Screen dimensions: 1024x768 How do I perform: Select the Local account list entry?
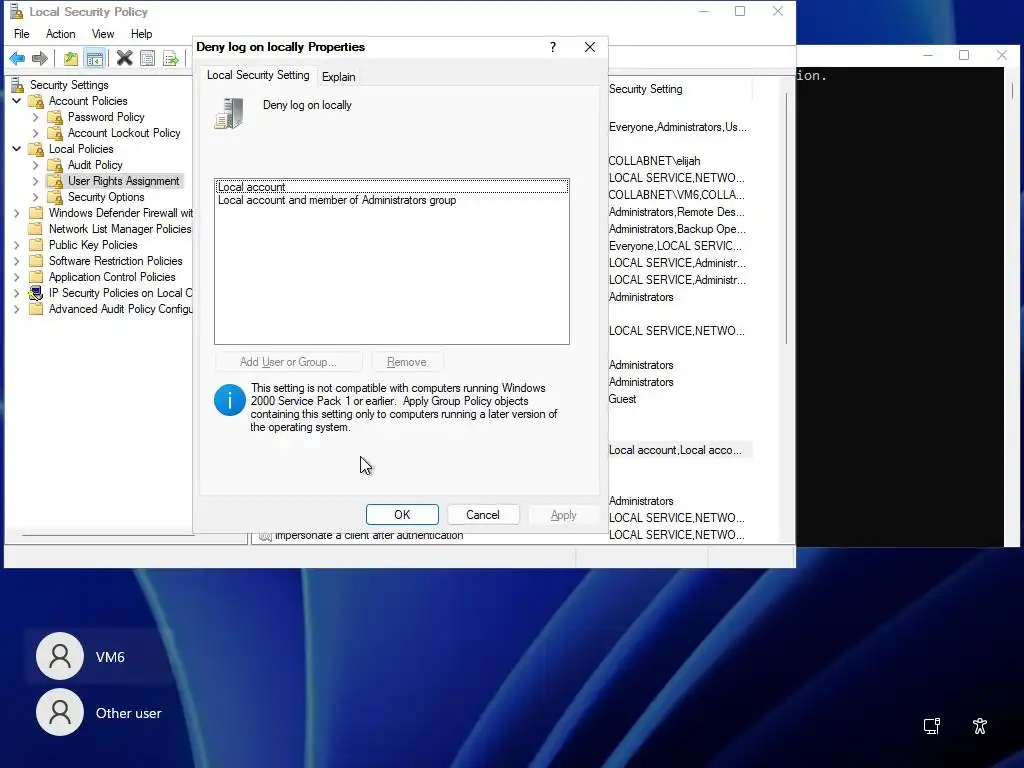coord(392,187)
